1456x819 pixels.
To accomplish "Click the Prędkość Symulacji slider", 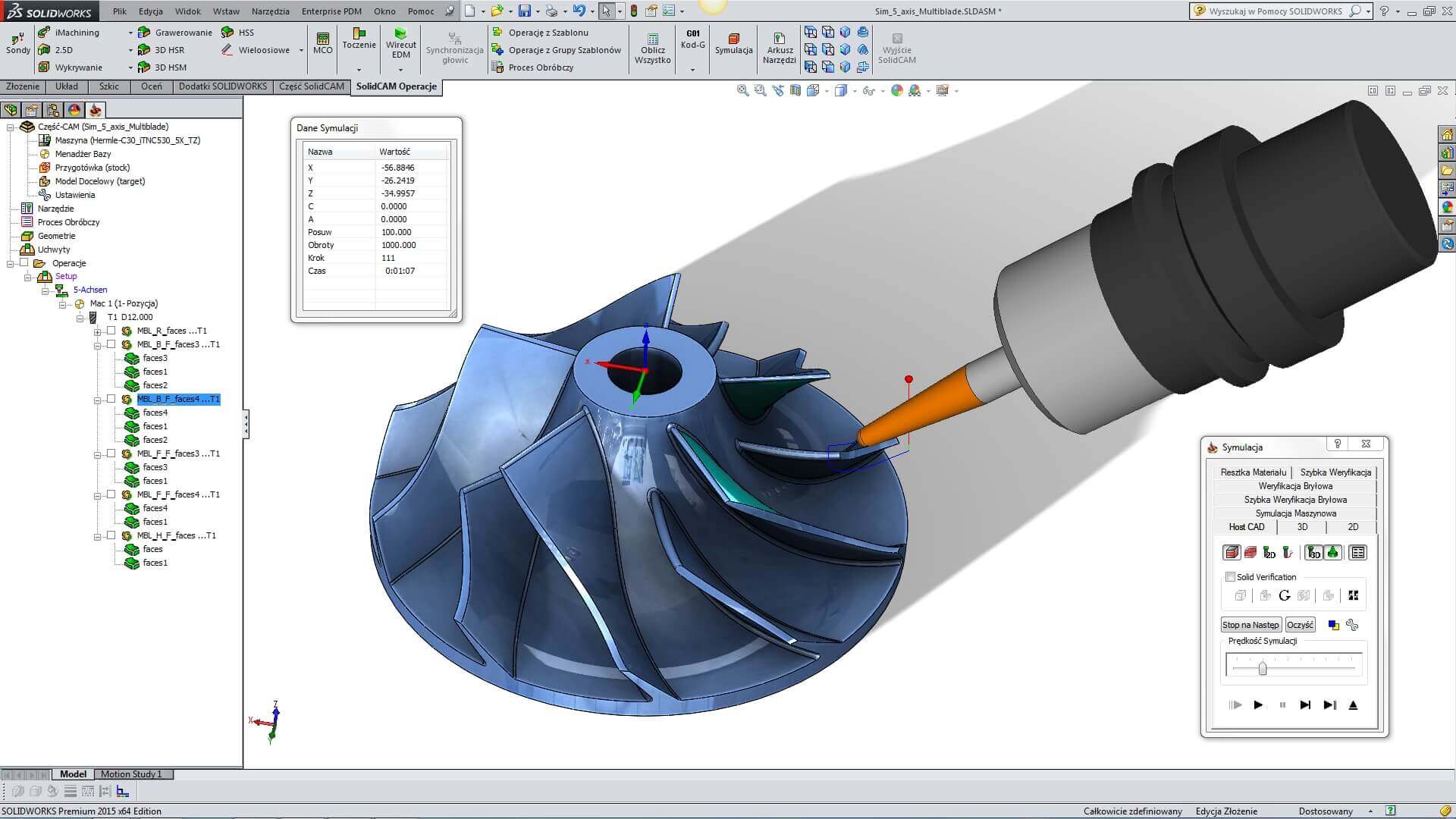I will [x=1262, y=668].
